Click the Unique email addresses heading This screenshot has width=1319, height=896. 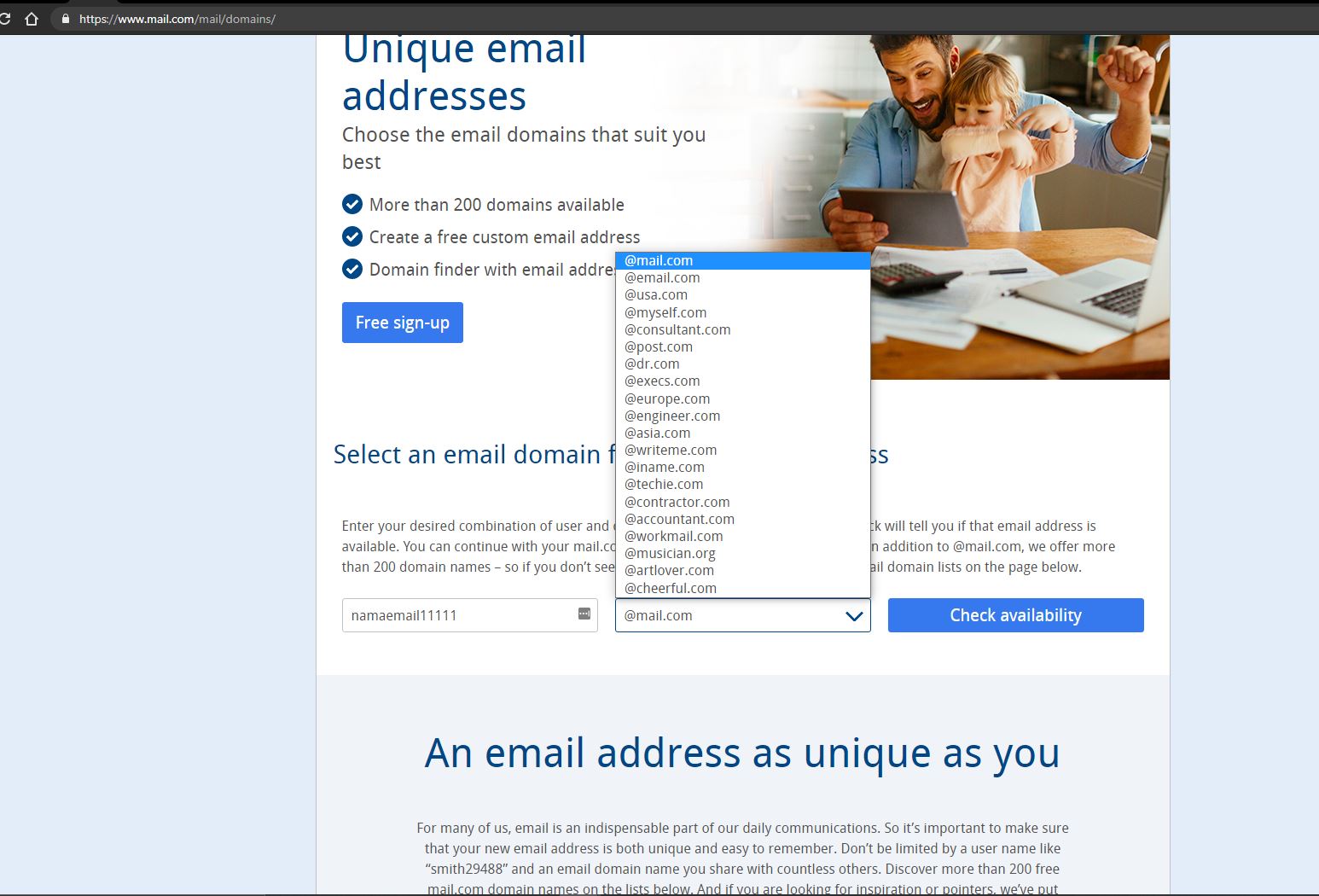pos(465,73)
